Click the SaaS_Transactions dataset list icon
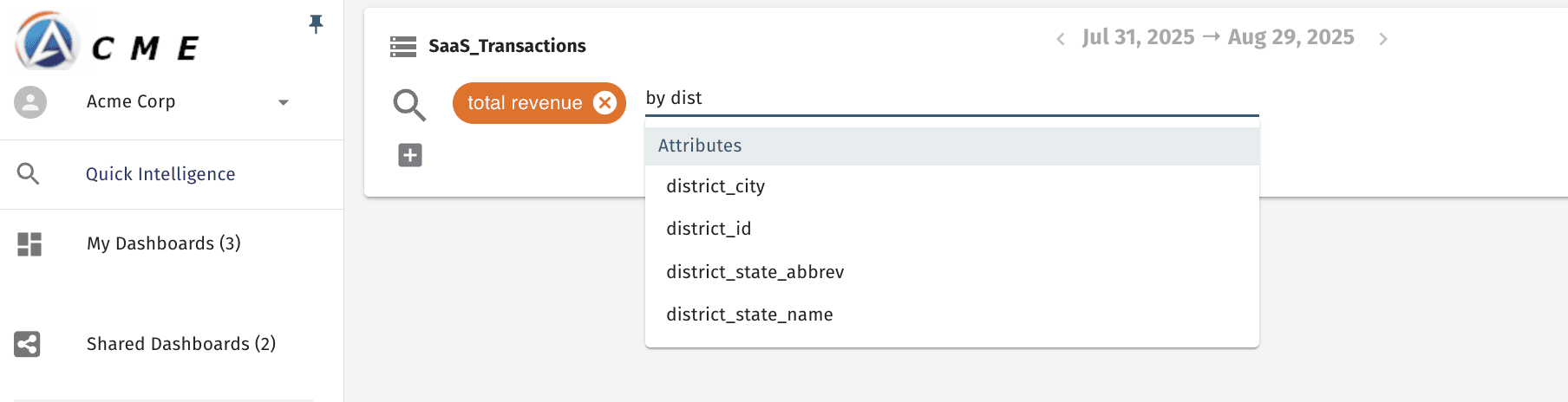This screenshot has height=402, width=1568. (403, 47)
